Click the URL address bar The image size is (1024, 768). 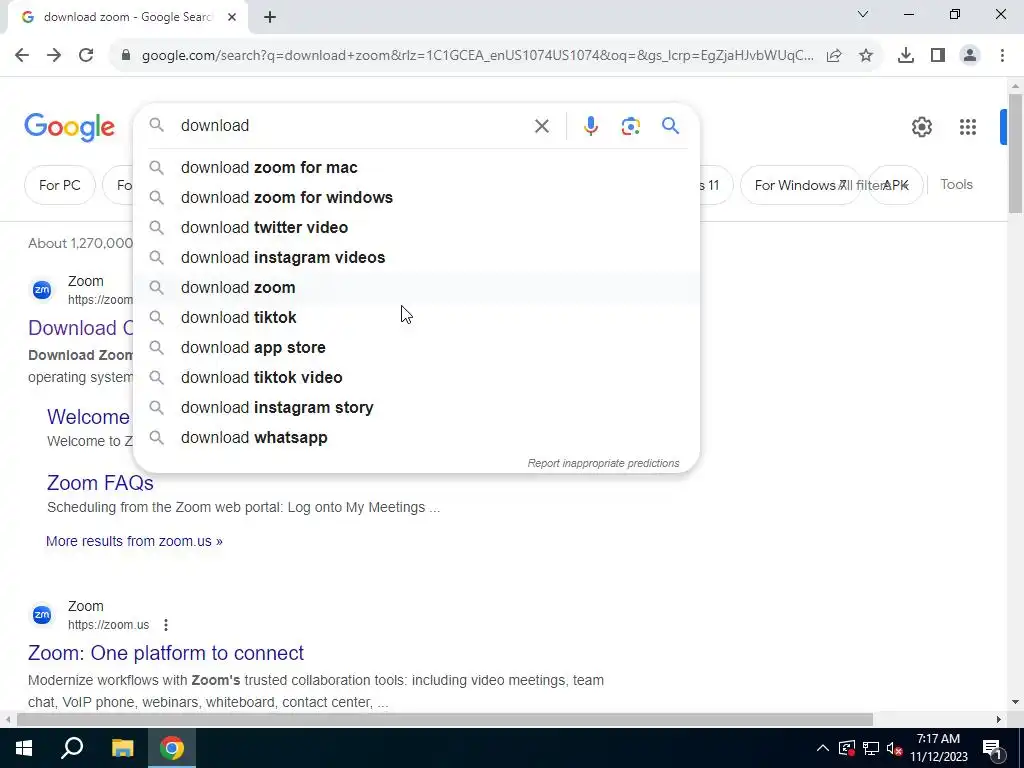coord(477,56)
